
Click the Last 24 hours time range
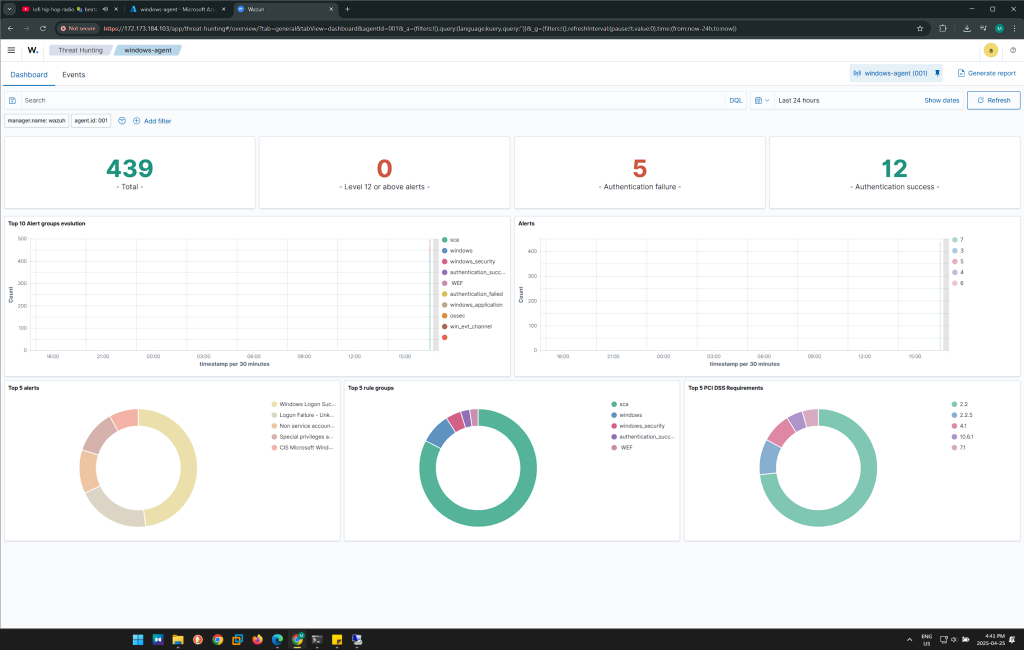click(799, 101)
